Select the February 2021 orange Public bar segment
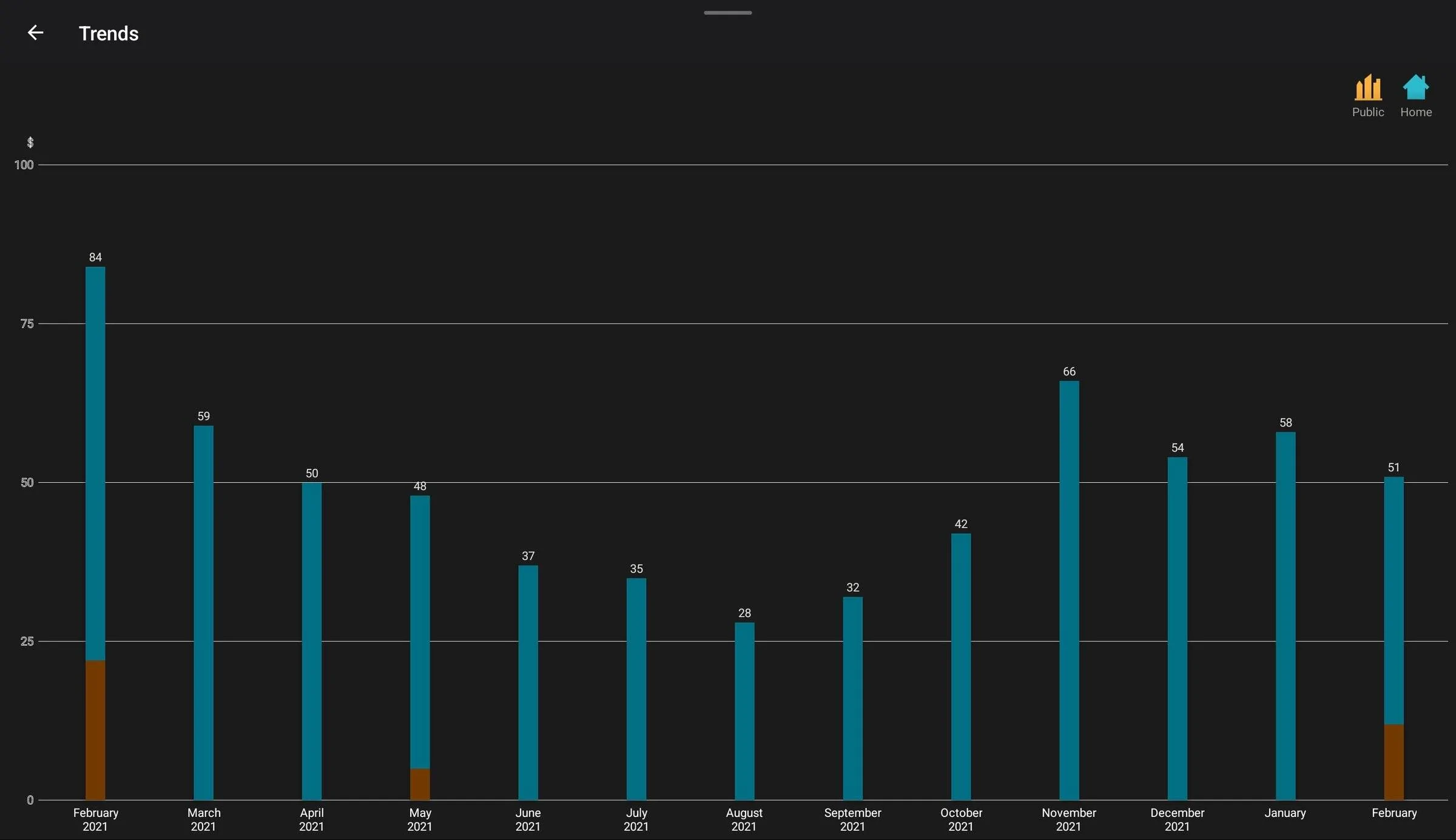1456x840 pixels. (95, 730)
